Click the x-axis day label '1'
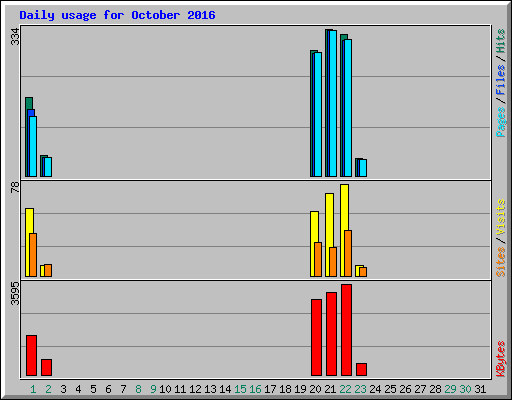The width and height of the screenshot is (512, 400). click(x=33, y=389)
